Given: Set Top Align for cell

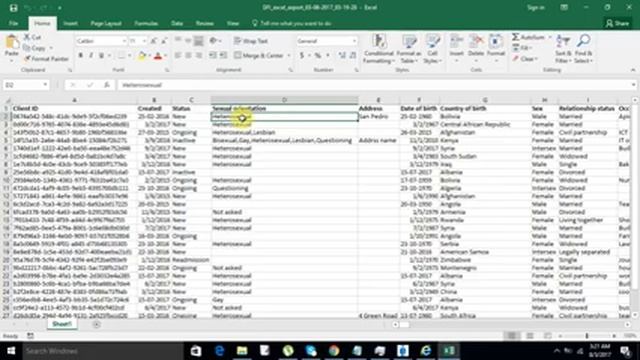Looking at the screenshot, I should [x=178, y=40].
